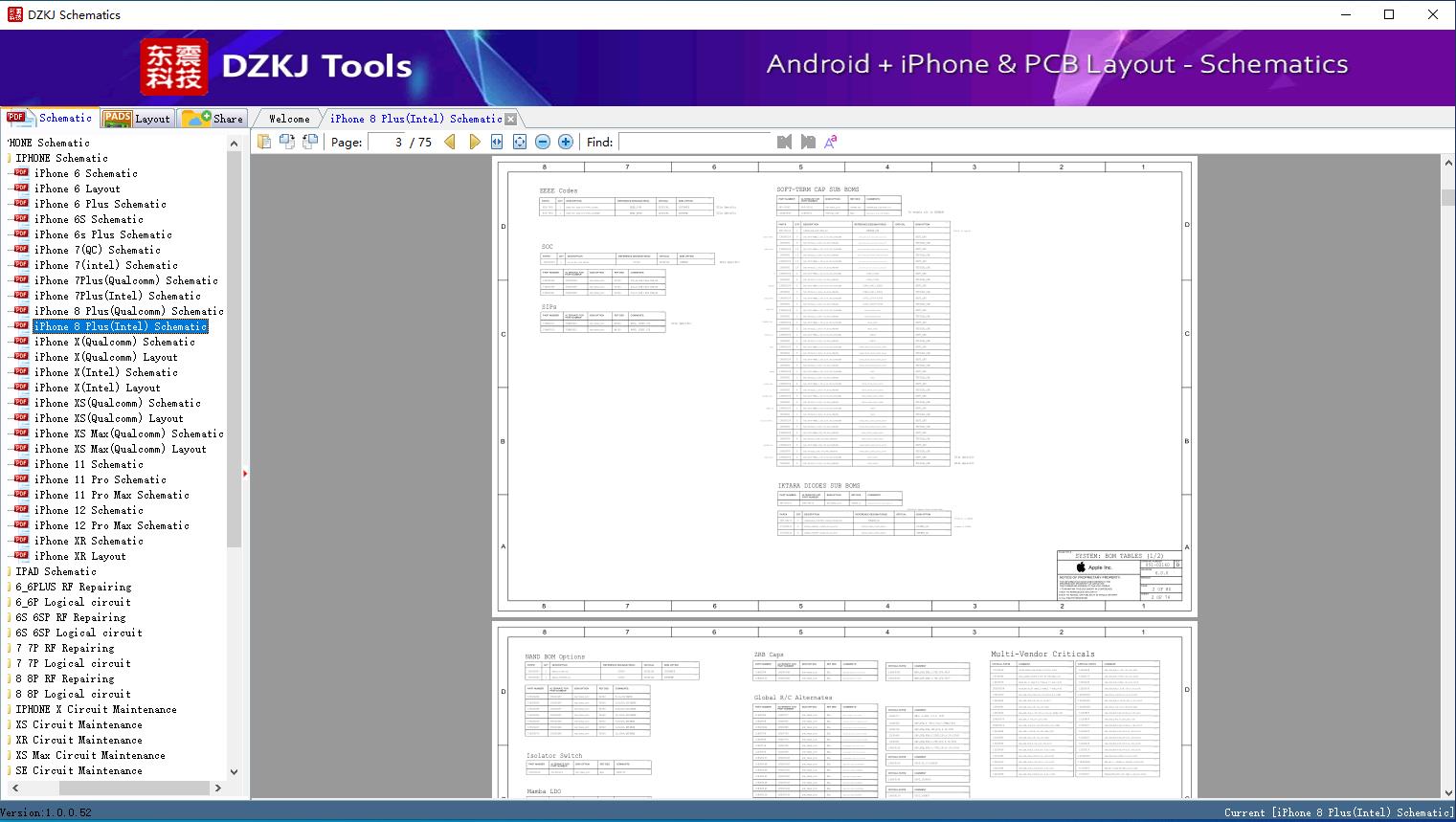This screenshot has height=822, width=1456.
Task: Click the tree panel scroll-right arrow
Action: 218,788
